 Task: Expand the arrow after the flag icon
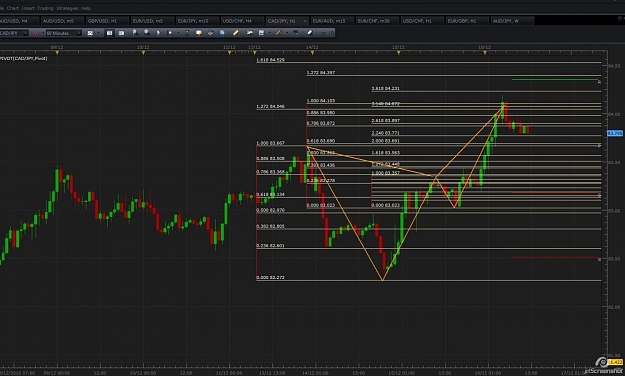(178, 33)
